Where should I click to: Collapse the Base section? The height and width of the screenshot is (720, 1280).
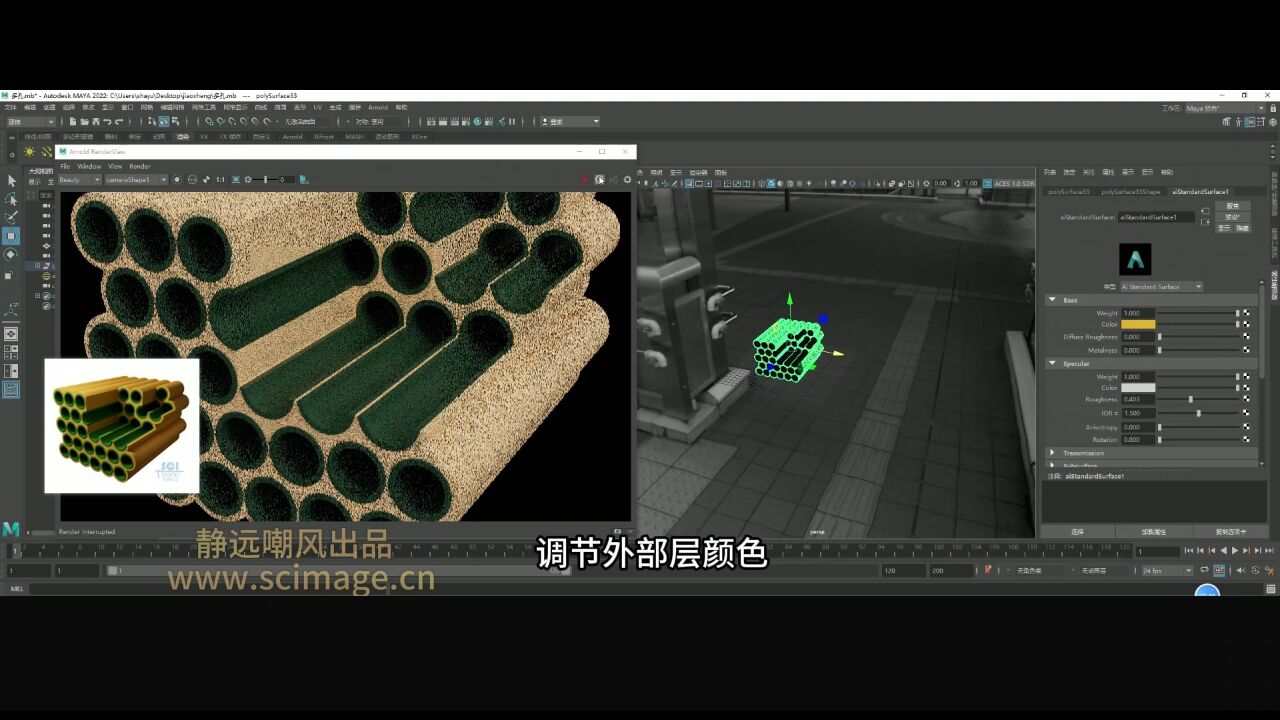(1052, 299)
